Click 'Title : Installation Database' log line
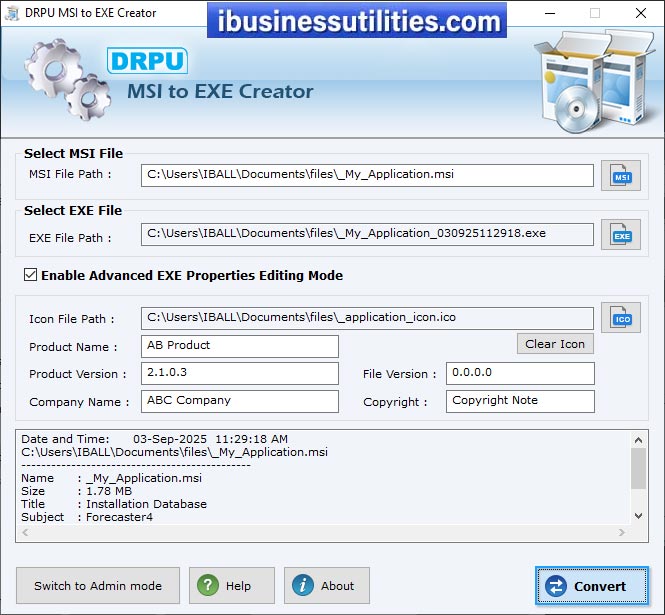The height and width of the screenshot is (615, 665). click(x=114, y=504)
